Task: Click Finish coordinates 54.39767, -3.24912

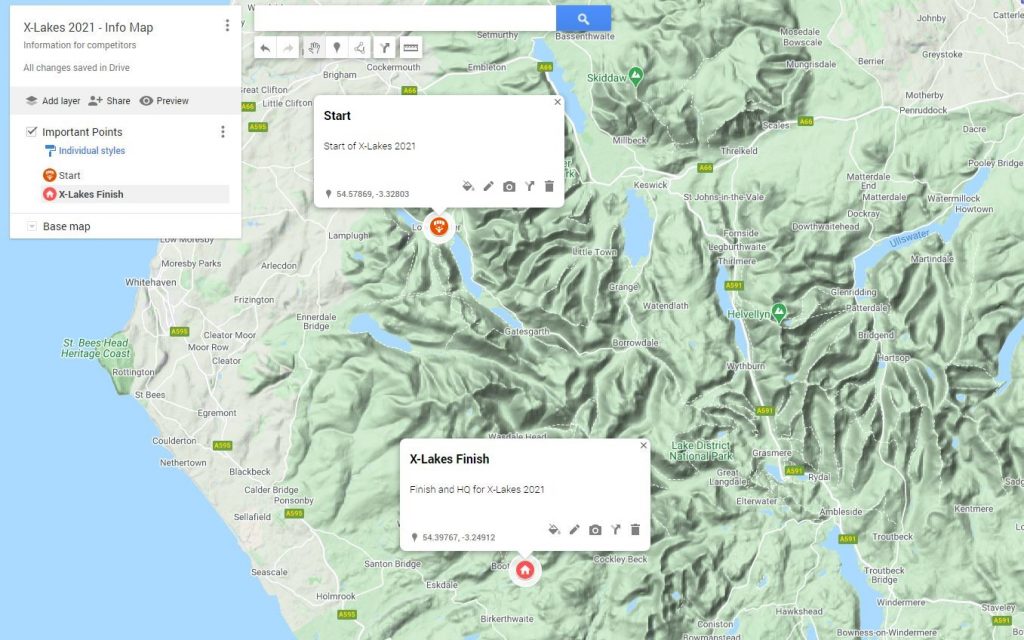Action: pyautogui.click(x=458, y=537)
